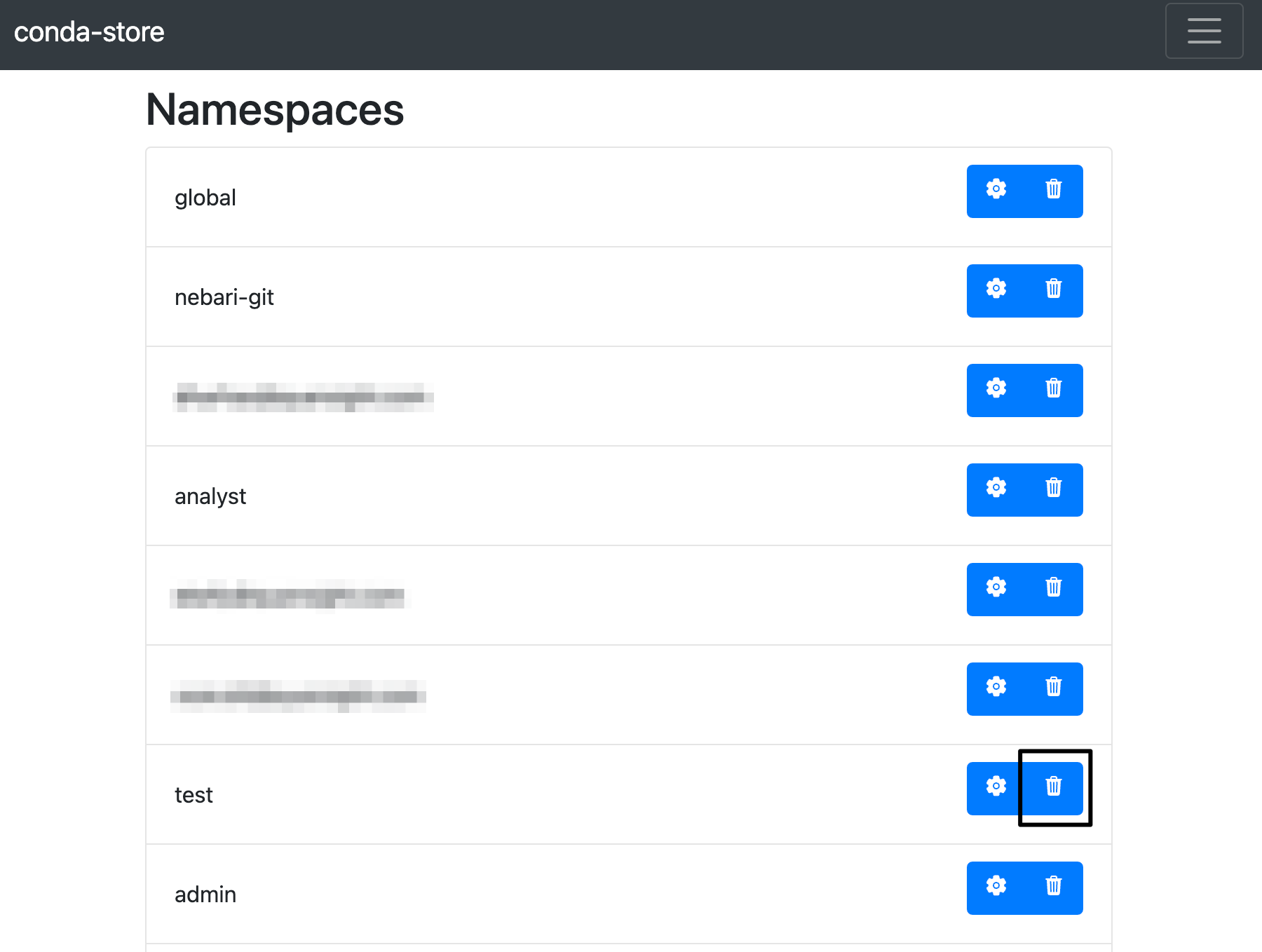The height and width of the screenshot is (952, 1262).
Task: Edit the namespace directly above test
Action: click(996, 688)
